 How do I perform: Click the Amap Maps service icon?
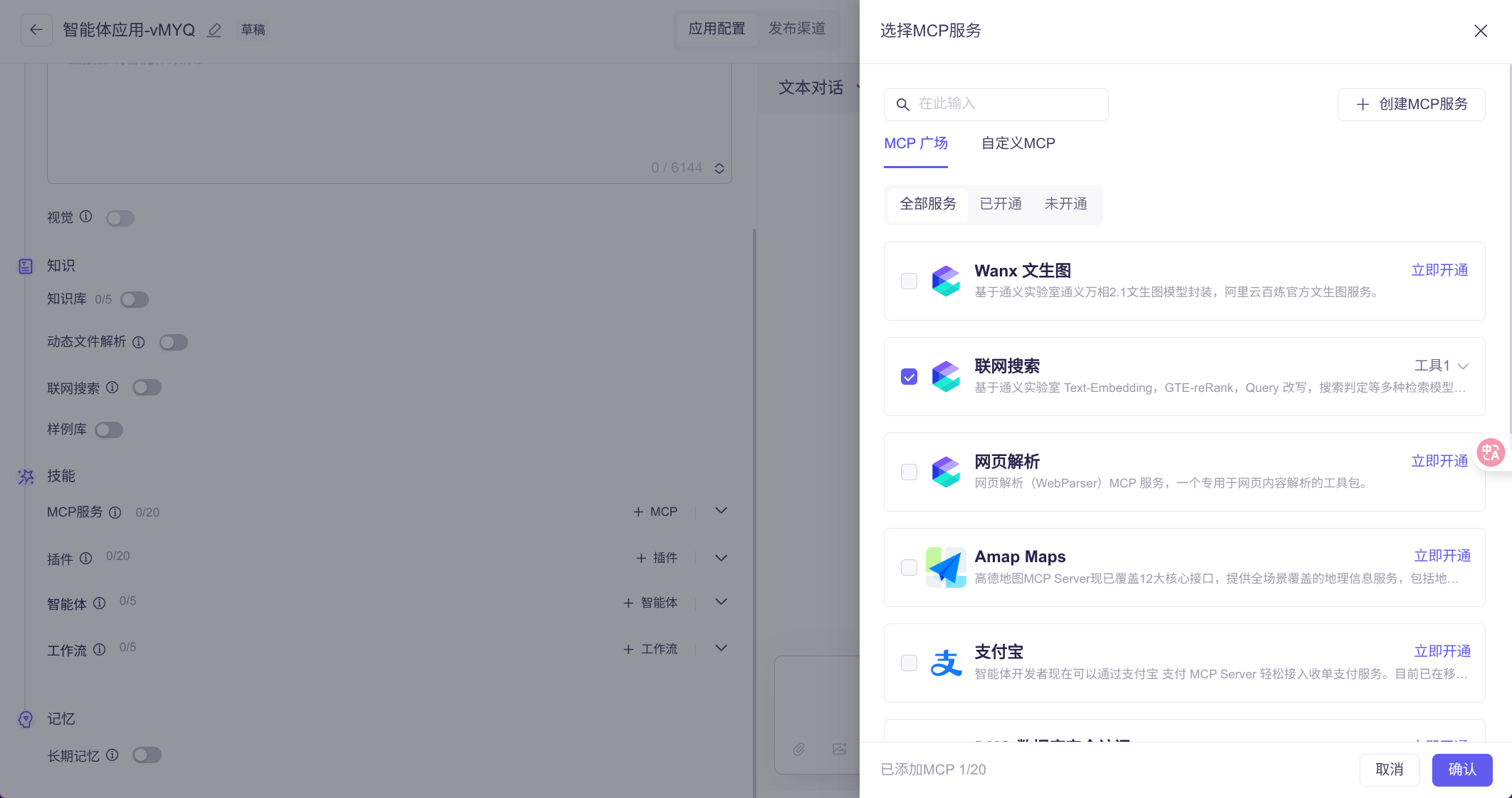coord(946,567)
